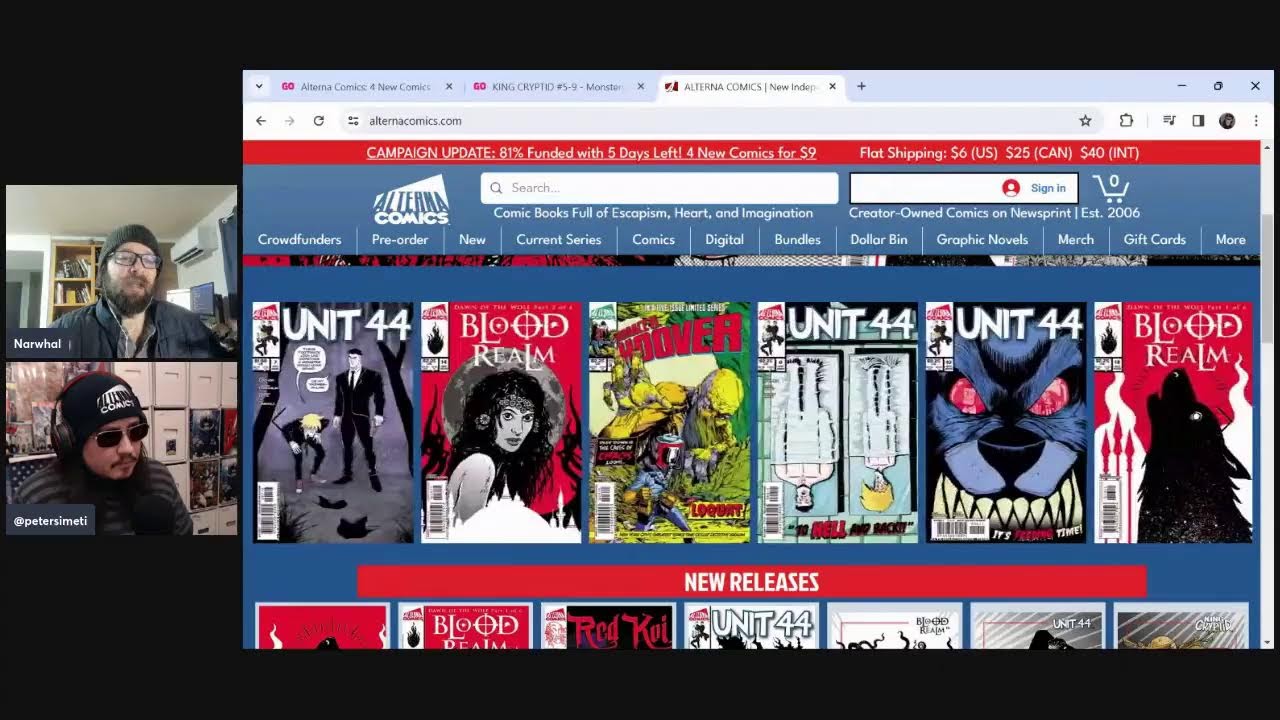The height and width of the screenshot is (720, 1280).
Task: Reload the page
Action: pyautogui.click(x=318, y=121)
